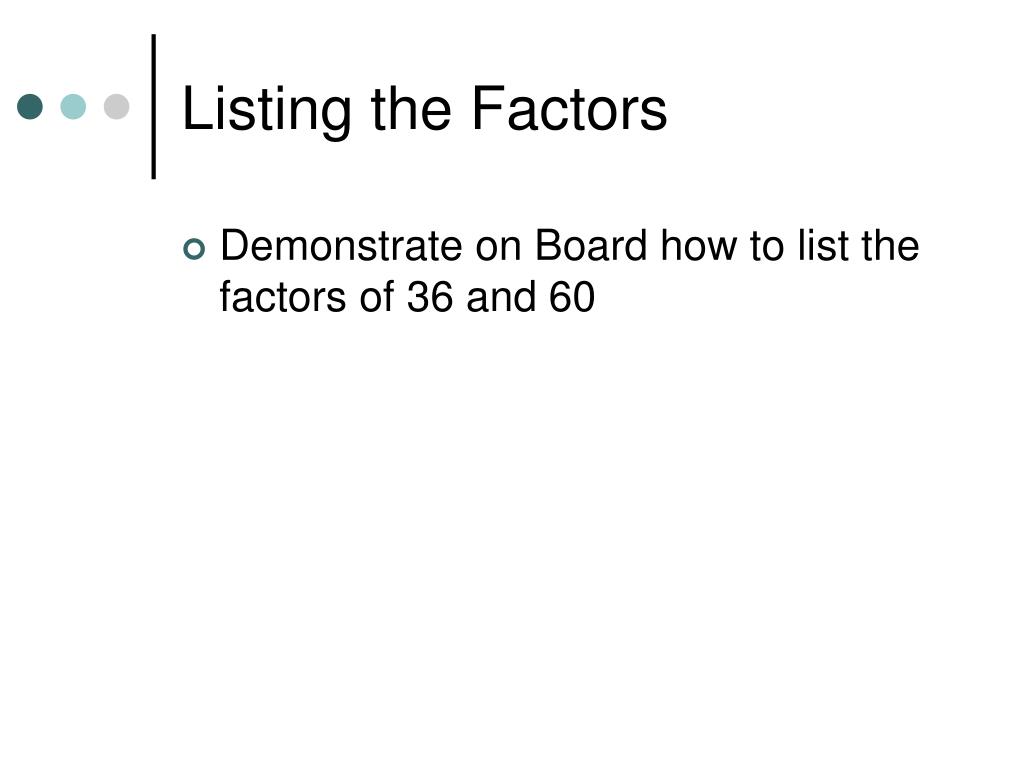Image resolution: width=1024 pixels, height=768 pixels.
Task: Click the gray dot decoration
Action: 116,106
